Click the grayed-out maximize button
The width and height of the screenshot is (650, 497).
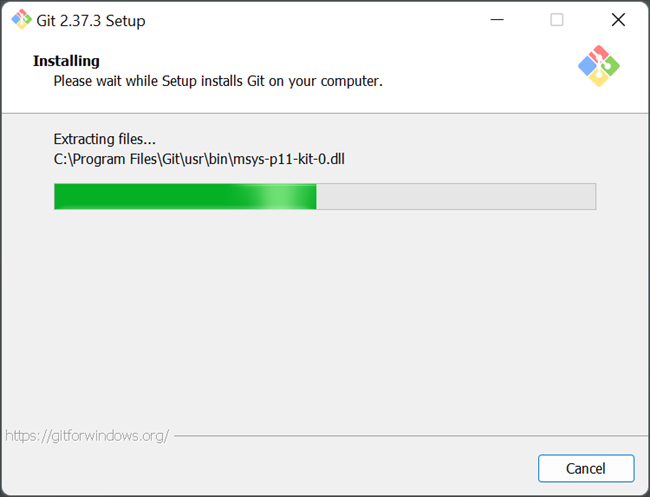557,20
